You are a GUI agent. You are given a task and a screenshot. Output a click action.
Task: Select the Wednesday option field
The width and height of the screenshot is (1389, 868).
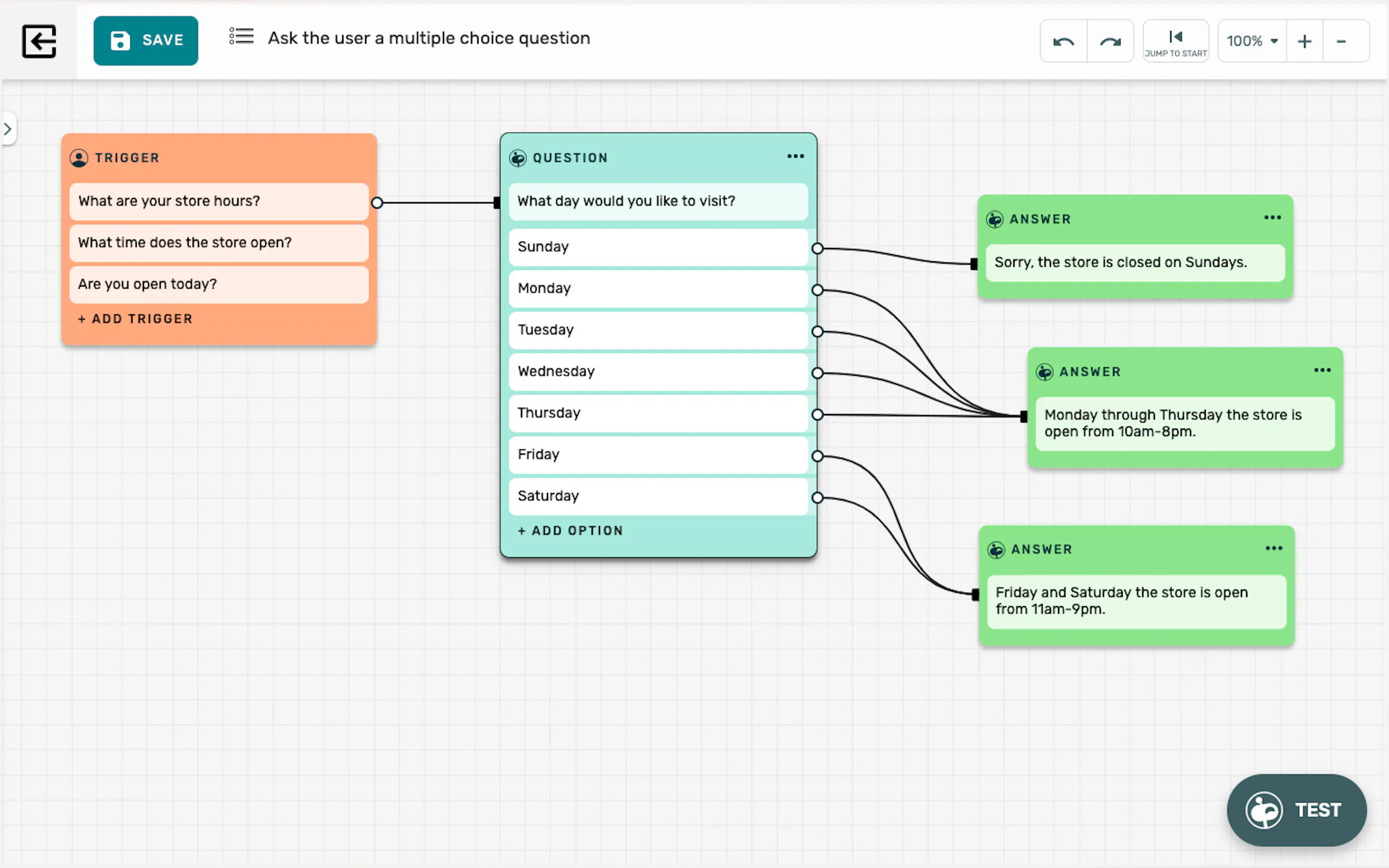pyautogui.click(x=657, y=372)
